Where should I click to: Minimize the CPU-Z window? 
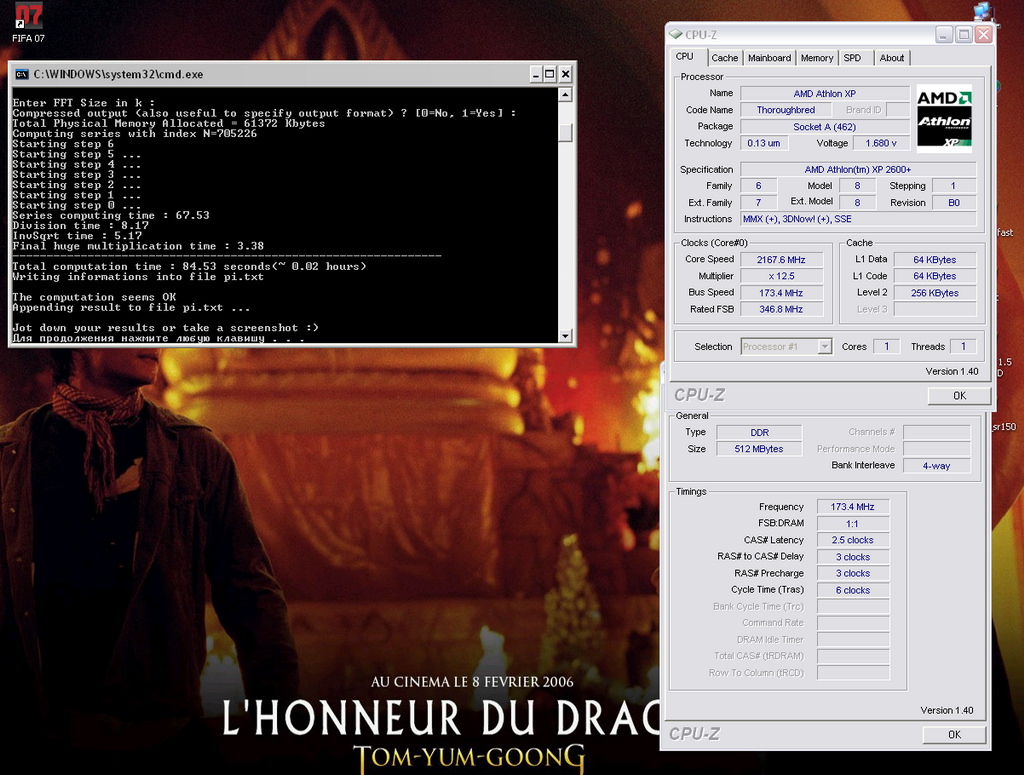[x=944, y=35]
